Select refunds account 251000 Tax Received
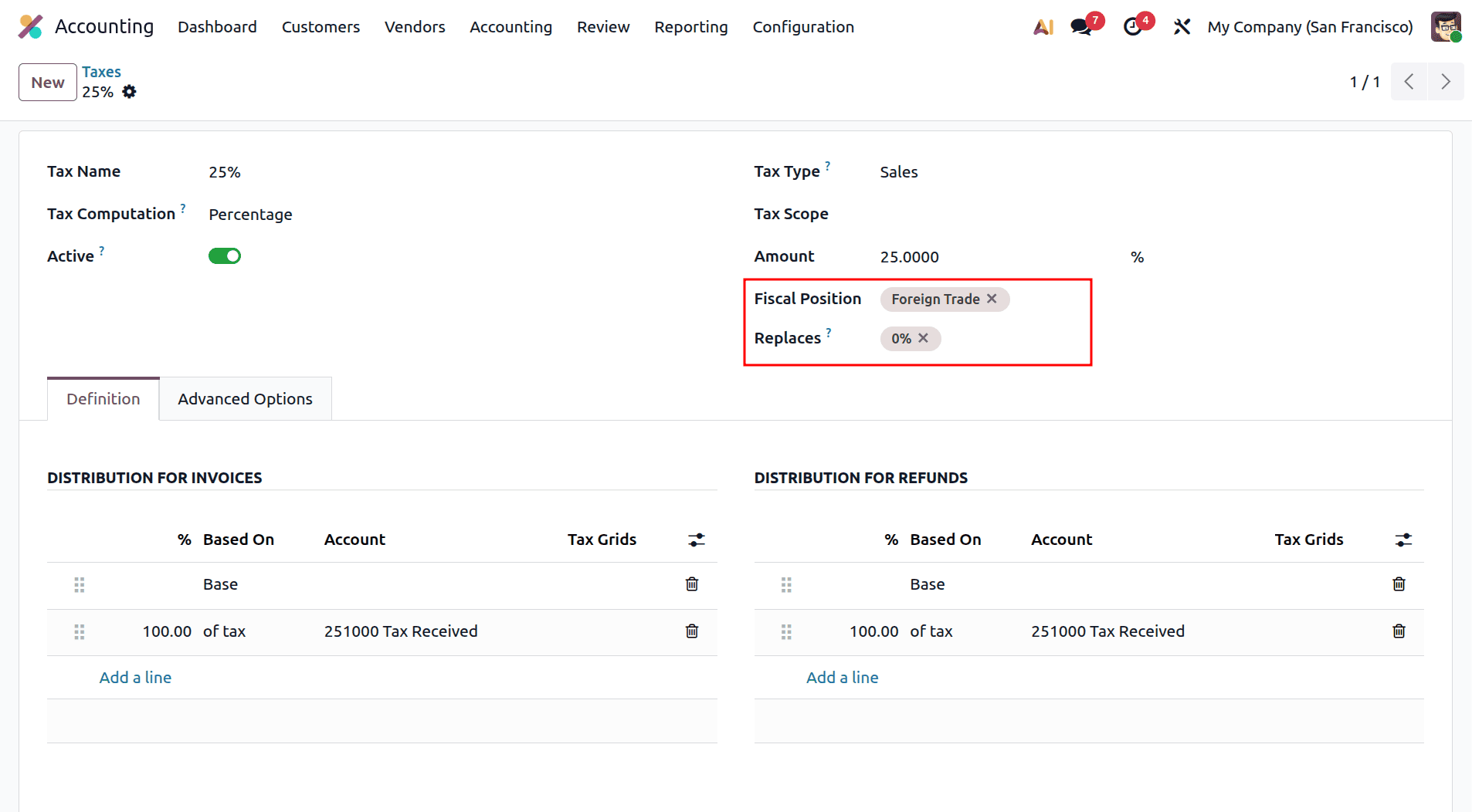This screenshot has height=812, width=1472. (1107, 631)
